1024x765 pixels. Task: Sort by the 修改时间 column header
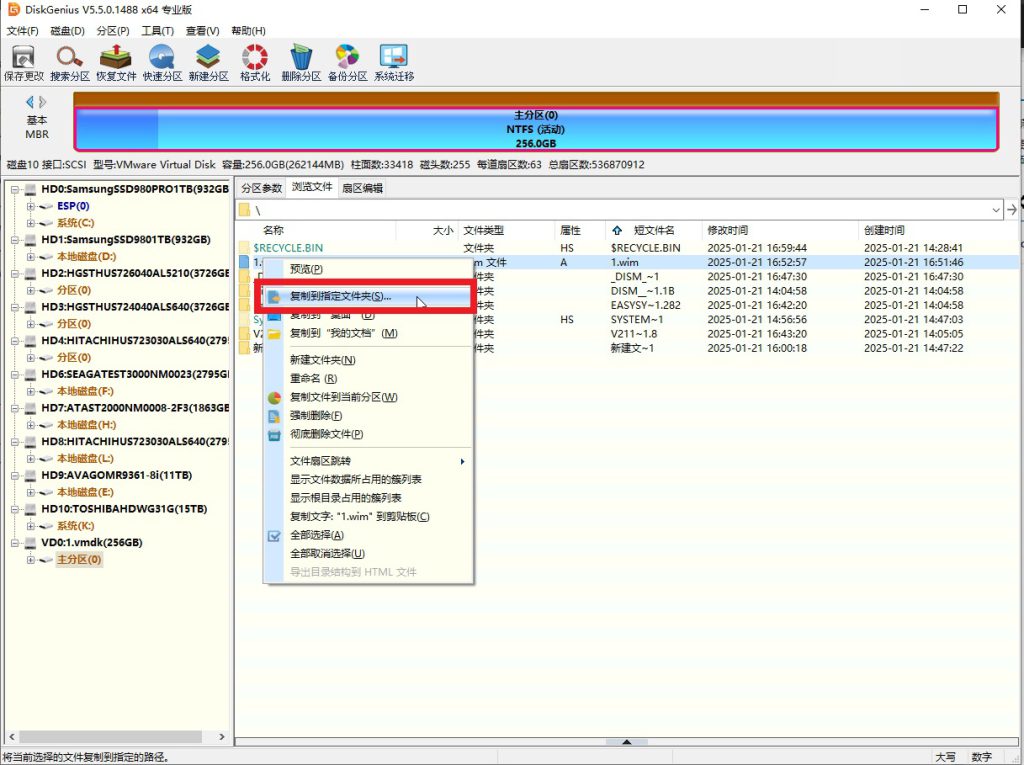[727, 230]
